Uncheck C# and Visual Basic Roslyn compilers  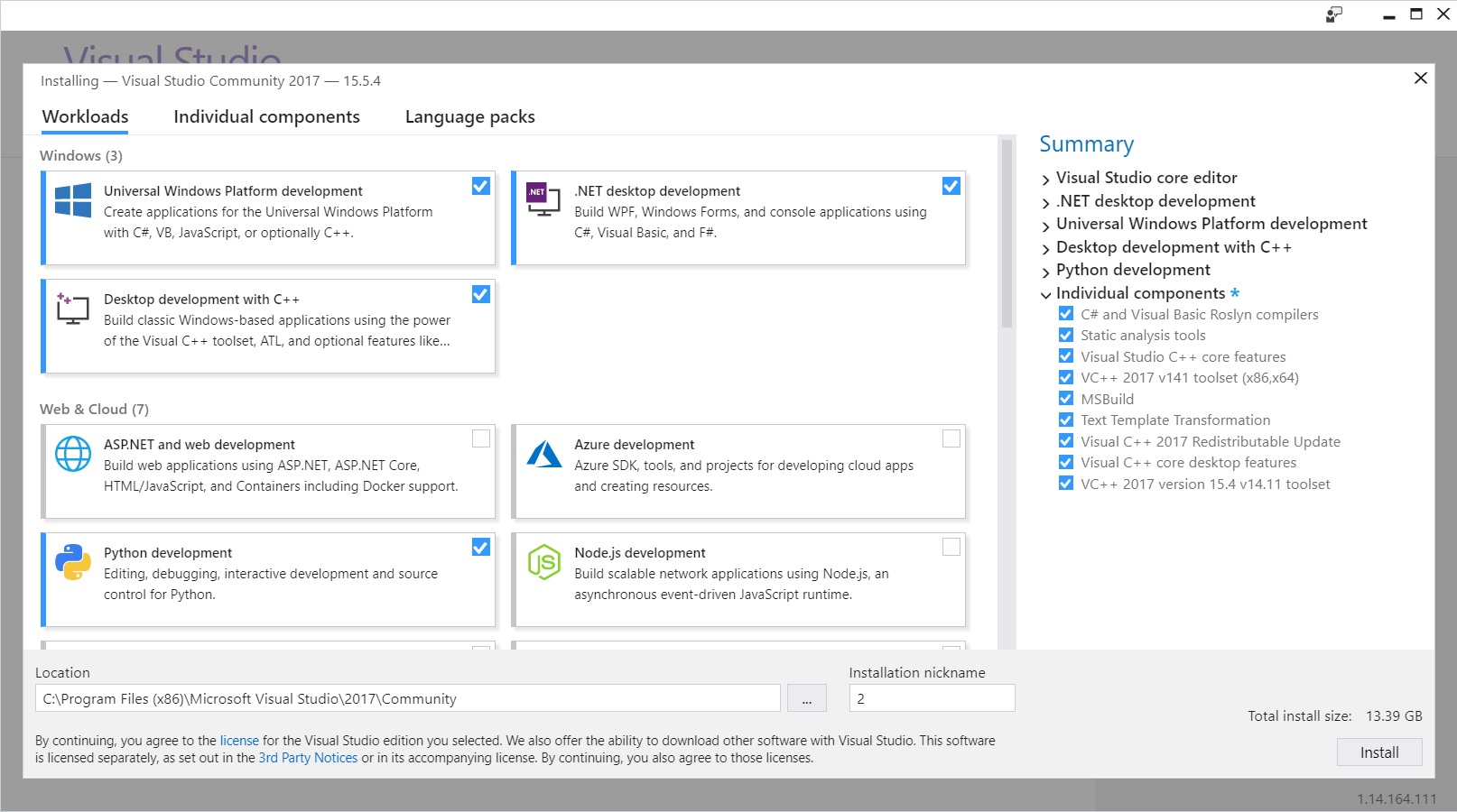(1066, 314)
